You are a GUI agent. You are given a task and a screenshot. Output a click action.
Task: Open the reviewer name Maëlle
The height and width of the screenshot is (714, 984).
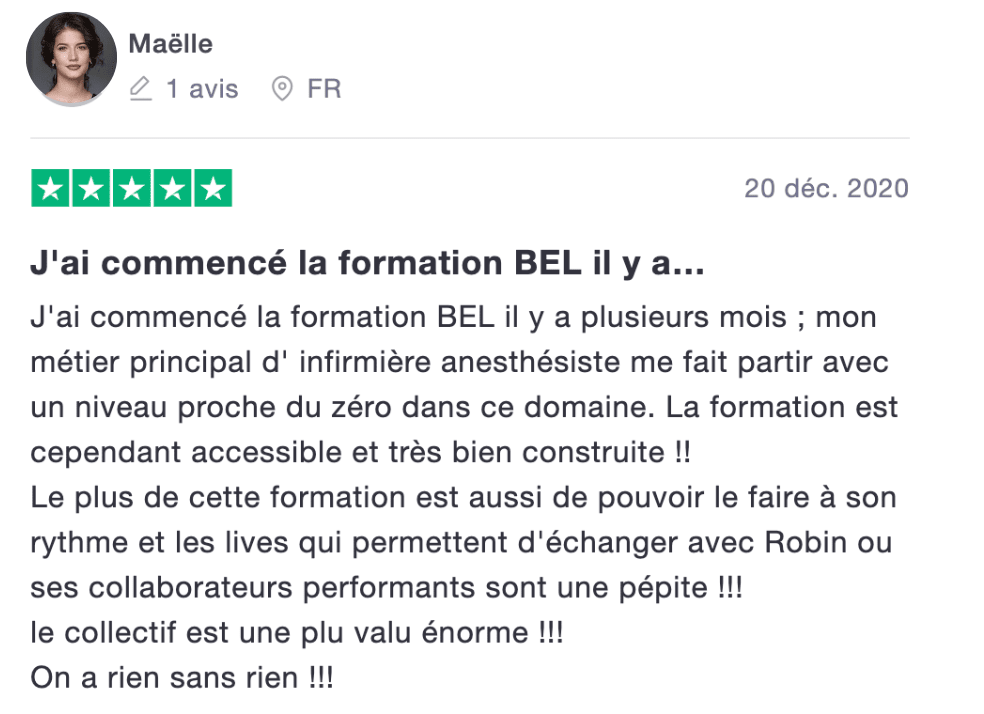point(170,44)
